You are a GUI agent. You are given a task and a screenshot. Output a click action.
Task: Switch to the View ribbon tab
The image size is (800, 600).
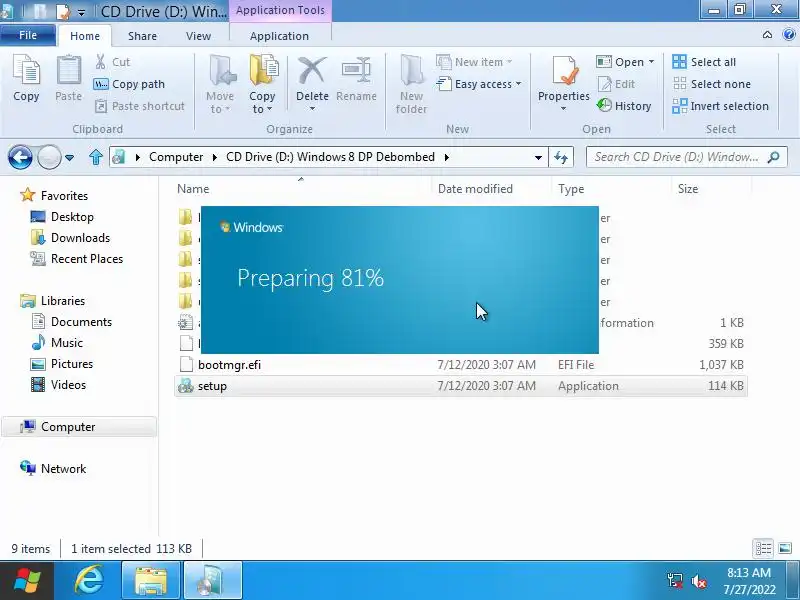point(198,36)
